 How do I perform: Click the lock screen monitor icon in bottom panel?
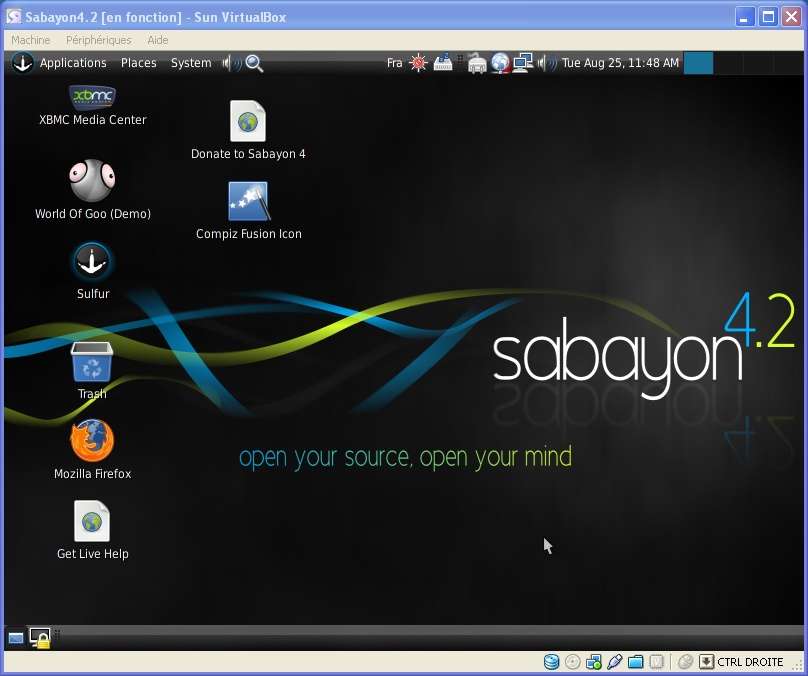(40, 638)
